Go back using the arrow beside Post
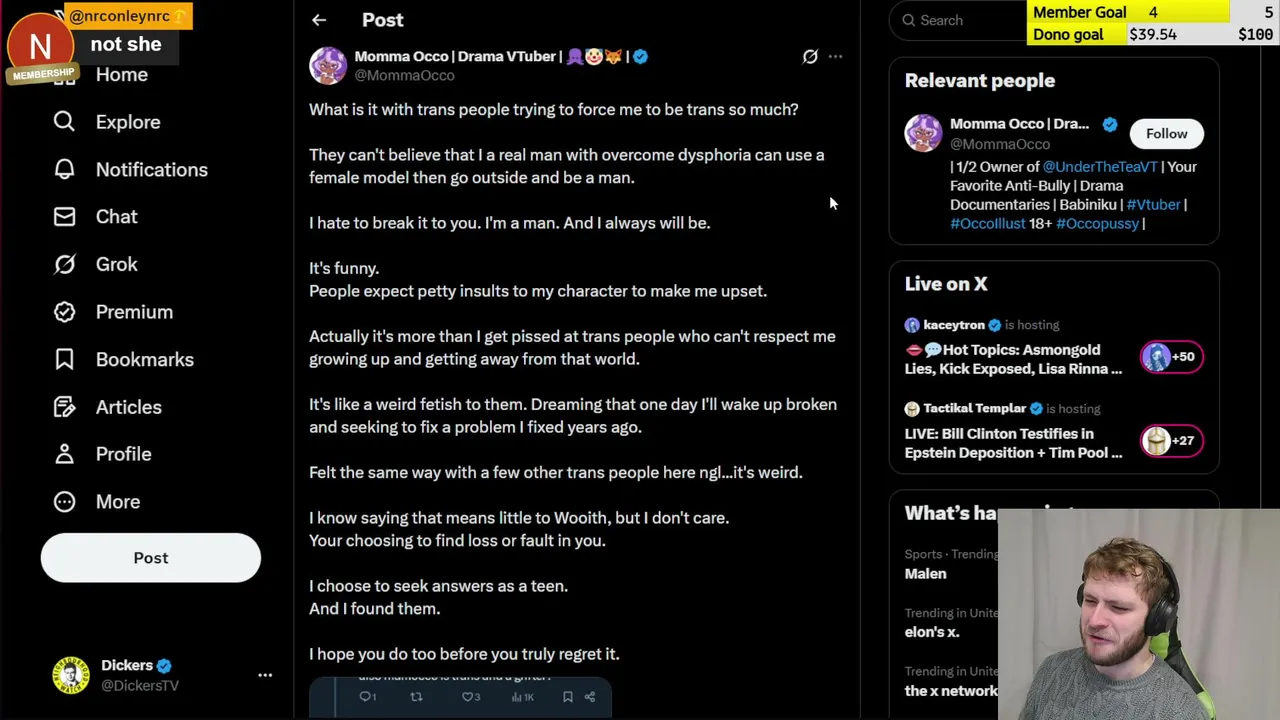Viewport: 1280px width, 720px height. pyautogui.click(x=319, y=20)
